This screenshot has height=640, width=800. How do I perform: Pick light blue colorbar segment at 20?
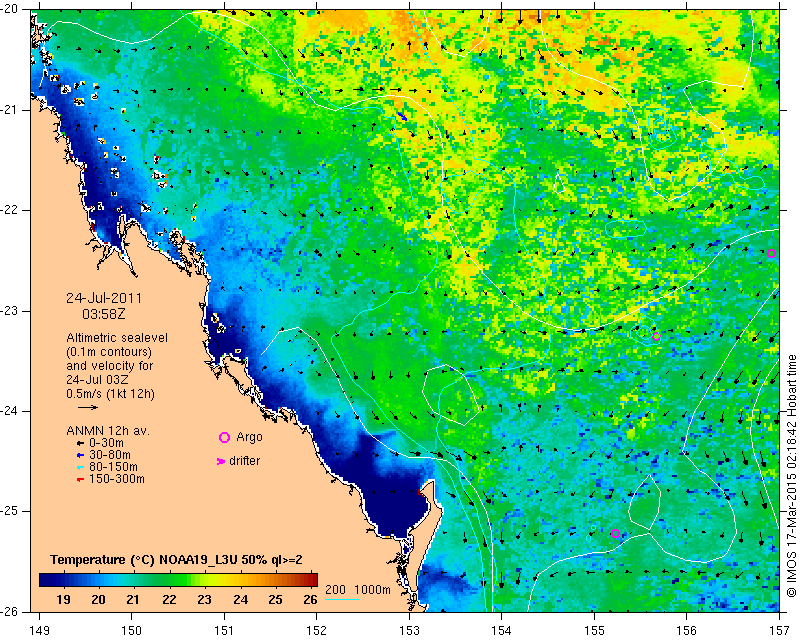click(x=98, y=579)
